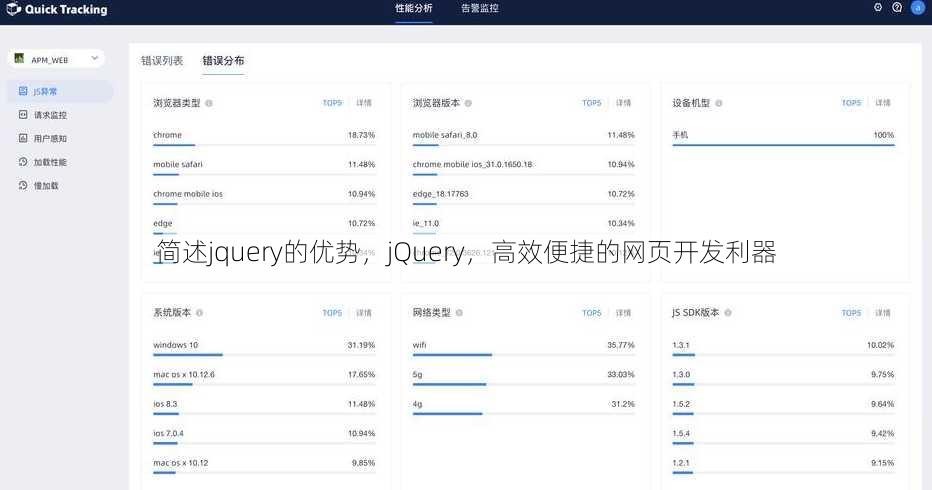Image resolution: width=932 pixels, height=490 pixels.
Task: Click info icon next to JS SDK版本
Action: click(728, 313)
